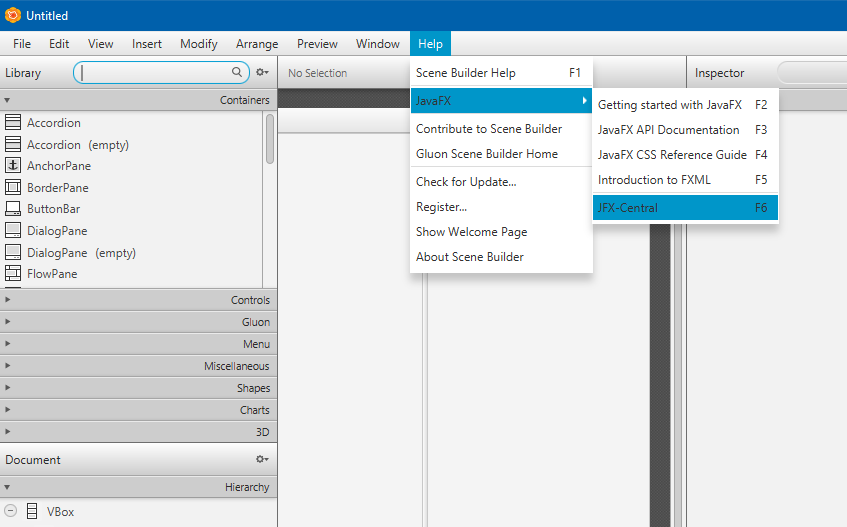Open the Edit menu
847x527 pixels.
59,44
